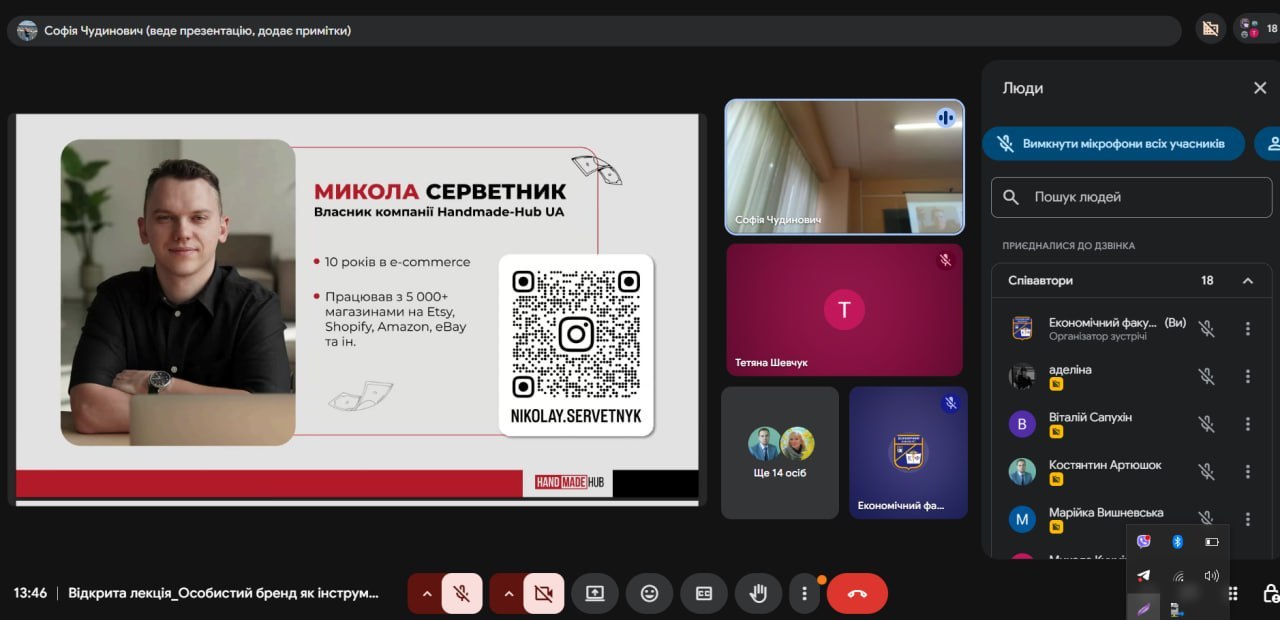This screenshot has height=620, width=1280.
Task: Click muted mic icon for Костянтин Артюшок
Action: 1207,471
